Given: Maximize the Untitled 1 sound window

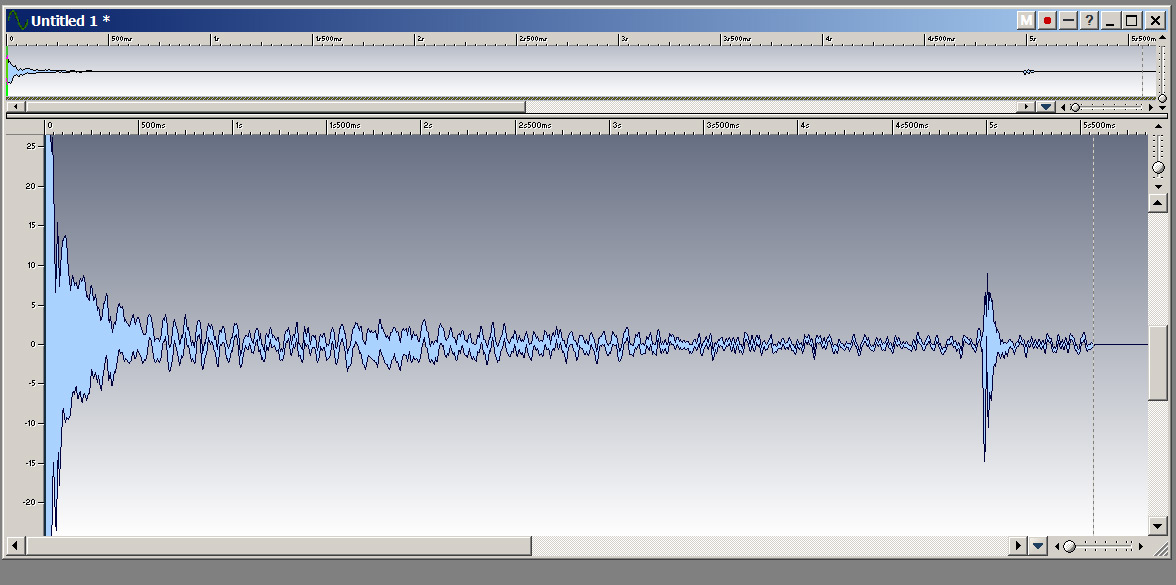Looking at the screenshot, I should pos(1132,21).
